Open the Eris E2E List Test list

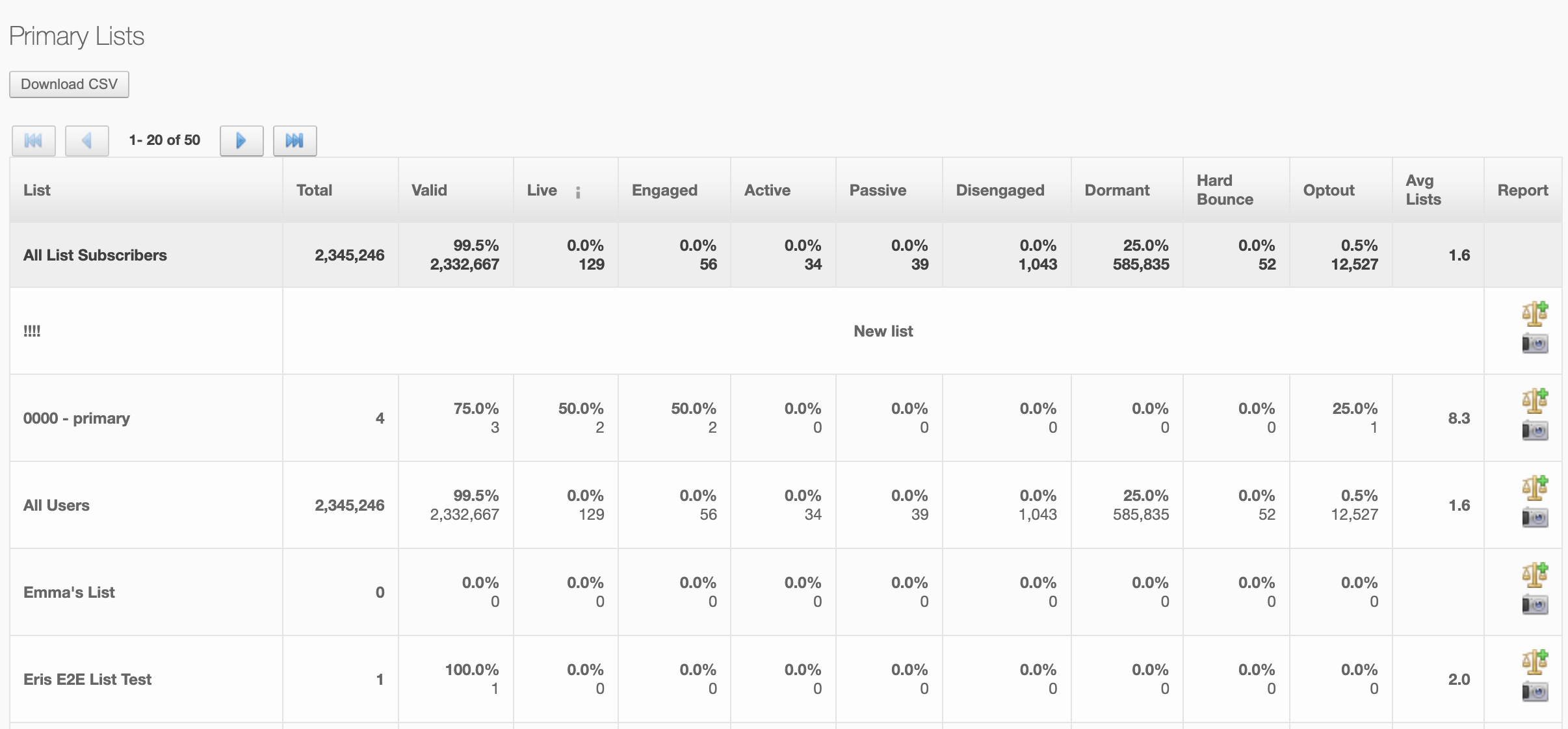(x=87, y=680)
